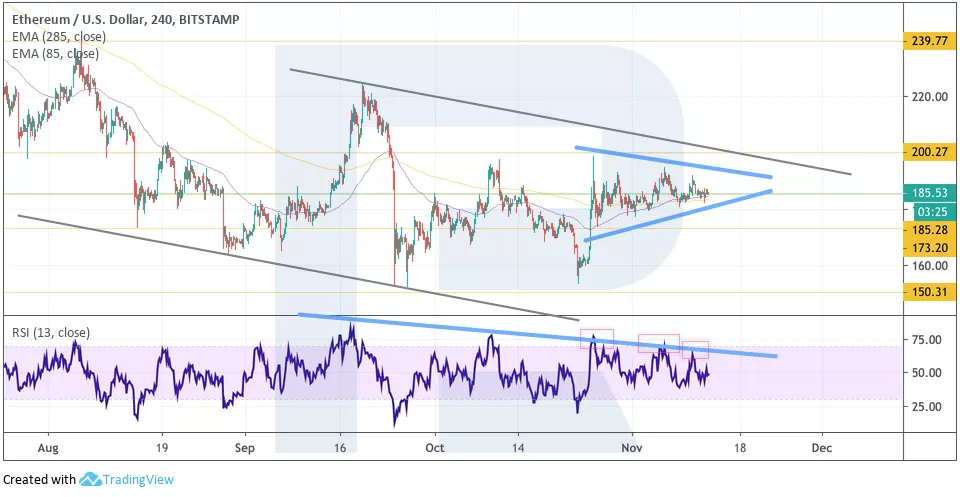960x497 pixels.
Task: Click the Oct label on time axis
Action: (434, 450)
